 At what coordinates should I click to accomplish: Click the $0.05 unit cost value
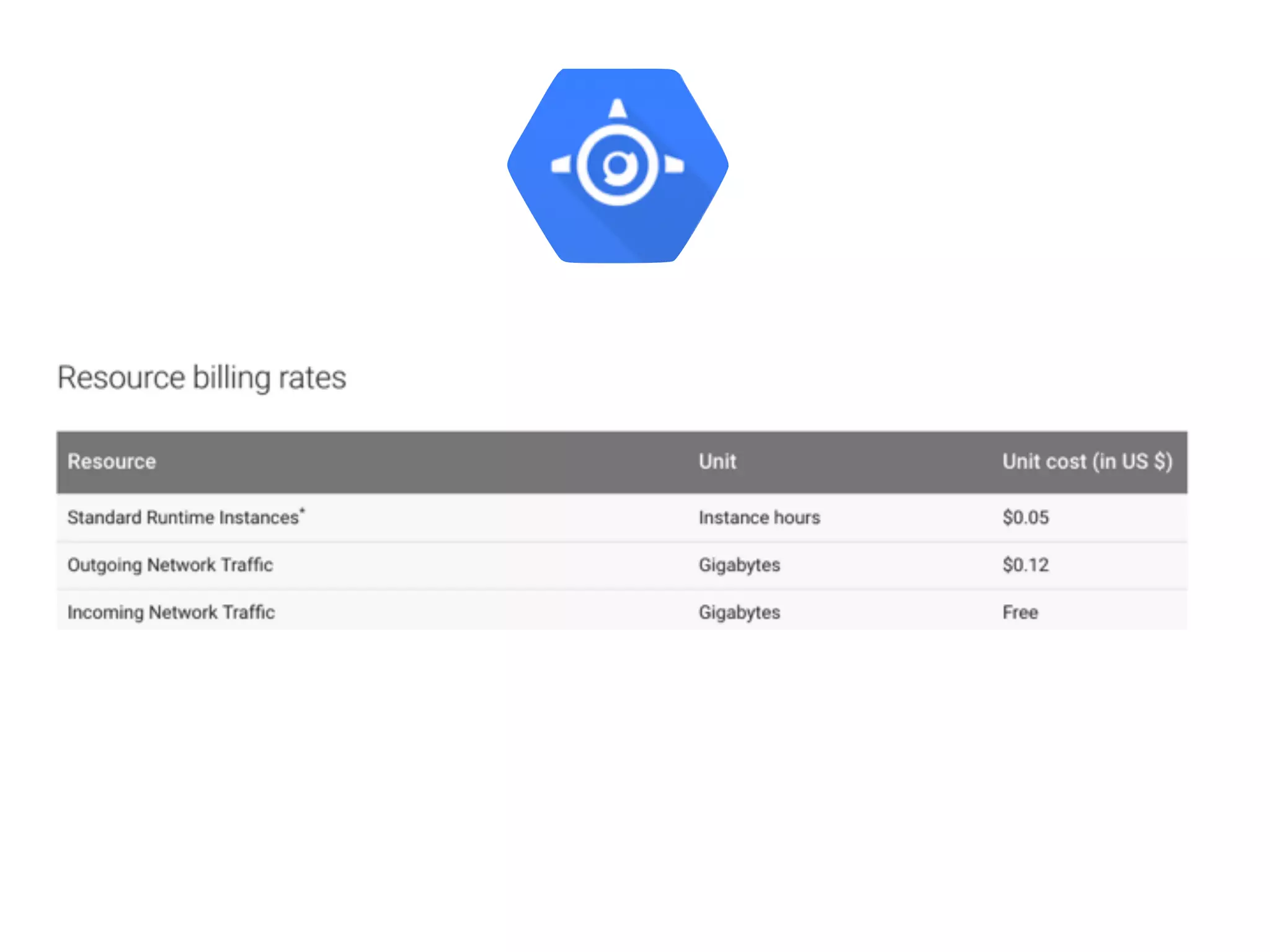click(x=1026, y=518)
